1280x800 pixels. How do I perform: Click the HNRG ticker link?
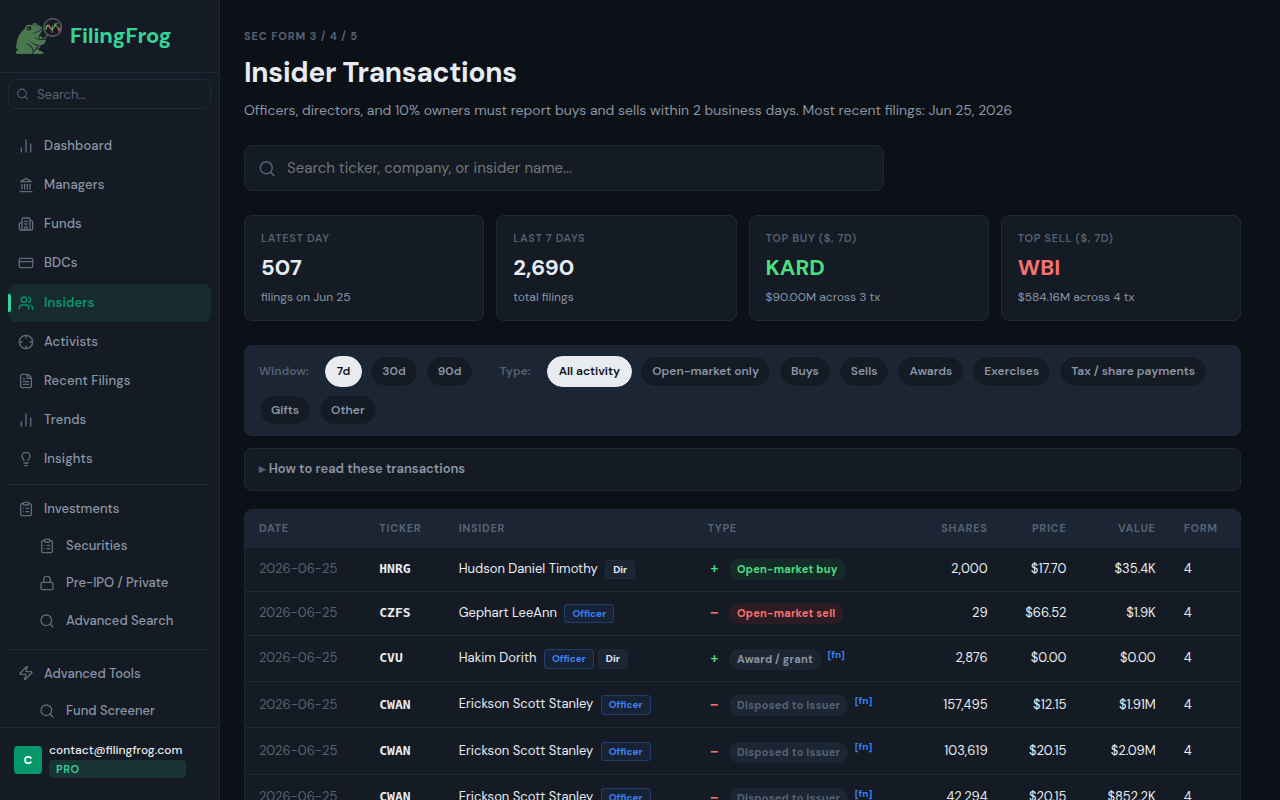[395, 569]
